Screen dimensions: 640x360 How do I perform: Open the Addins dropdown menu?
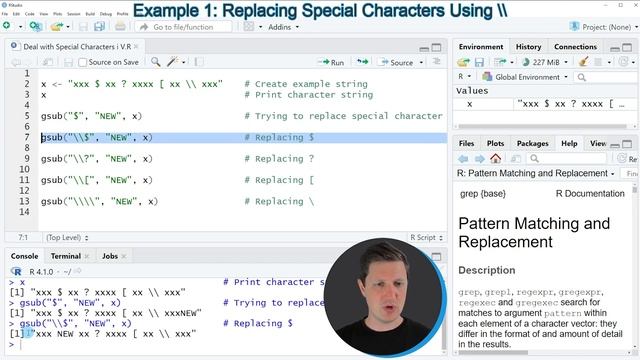[283, 27]
